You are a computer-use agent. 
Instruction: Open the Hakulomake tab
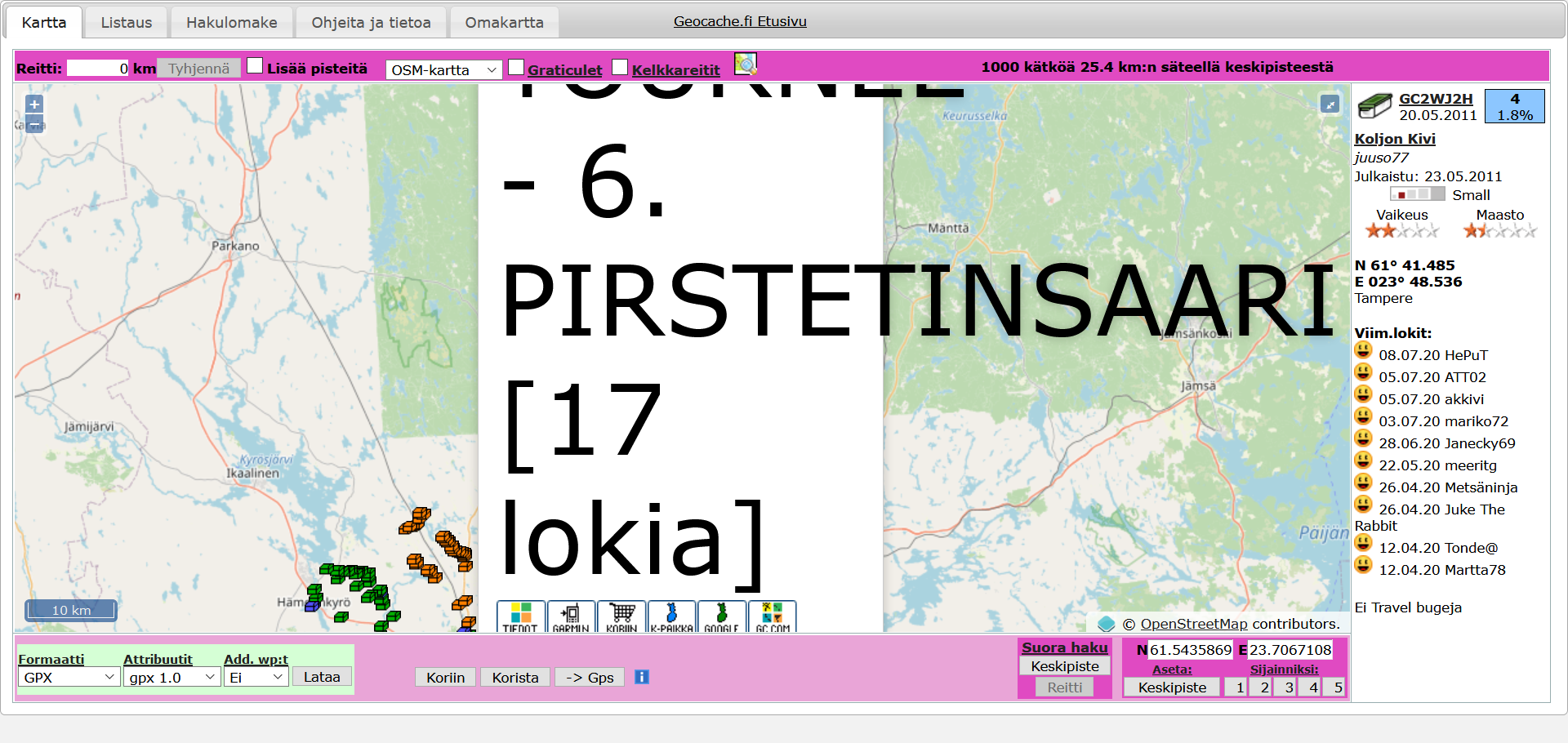(231, 22)
